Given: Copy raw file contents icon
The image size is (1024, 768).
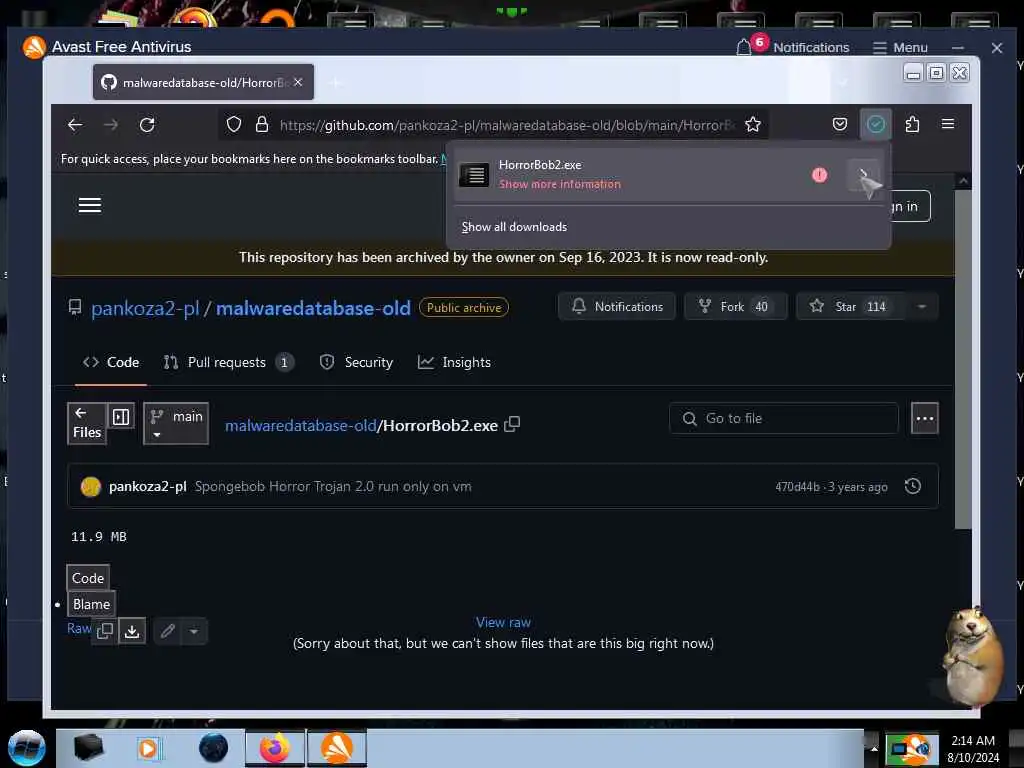Looking at the screenshot, I should (x=104, y=631).
